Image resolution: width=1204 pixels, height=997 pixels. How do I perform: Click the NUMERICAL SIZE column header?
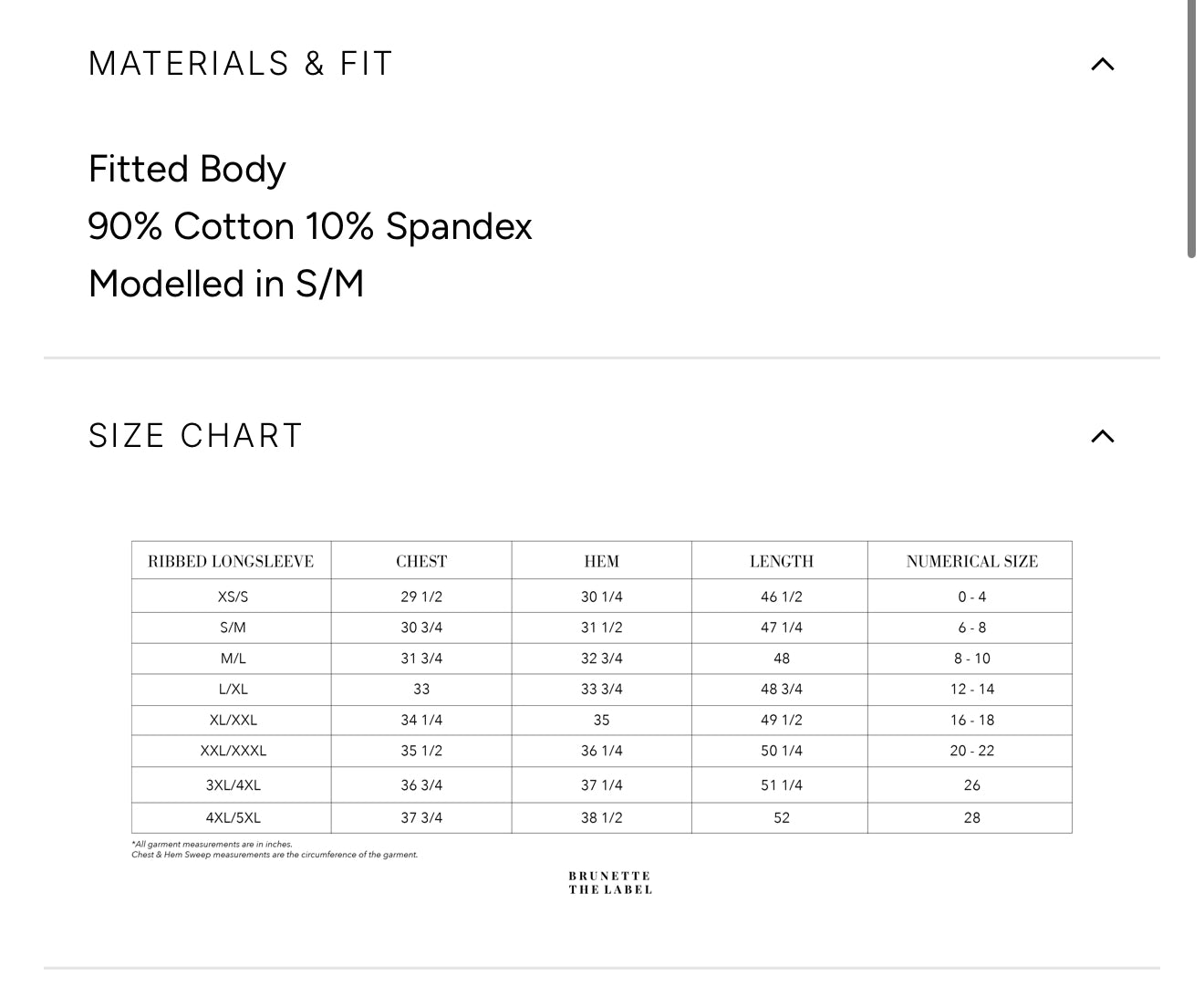pos(971,561)
